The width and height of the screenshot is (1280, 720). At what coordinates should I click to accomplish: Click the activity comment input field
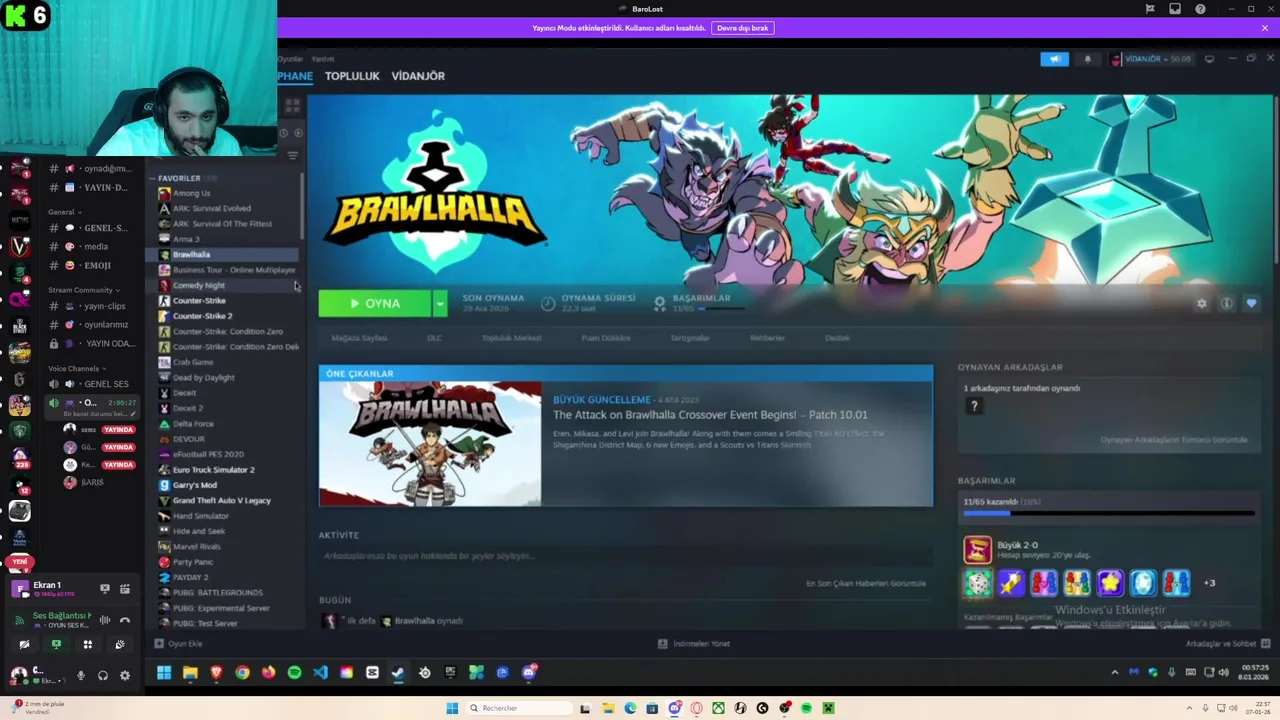coord(625,556)
